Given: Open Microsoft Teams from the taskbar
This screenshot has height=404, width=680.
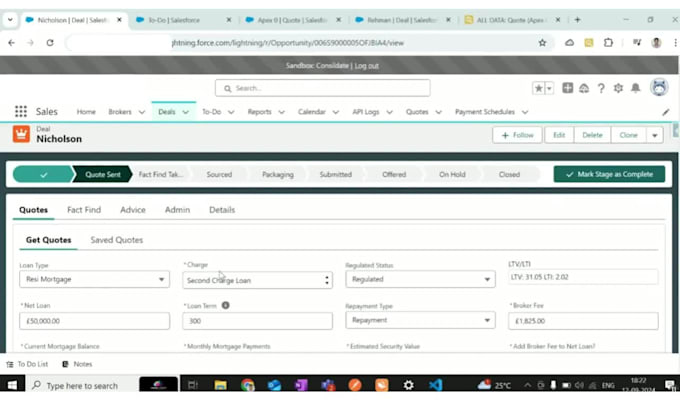Looking at the screenshot, I should coord(328,385).
